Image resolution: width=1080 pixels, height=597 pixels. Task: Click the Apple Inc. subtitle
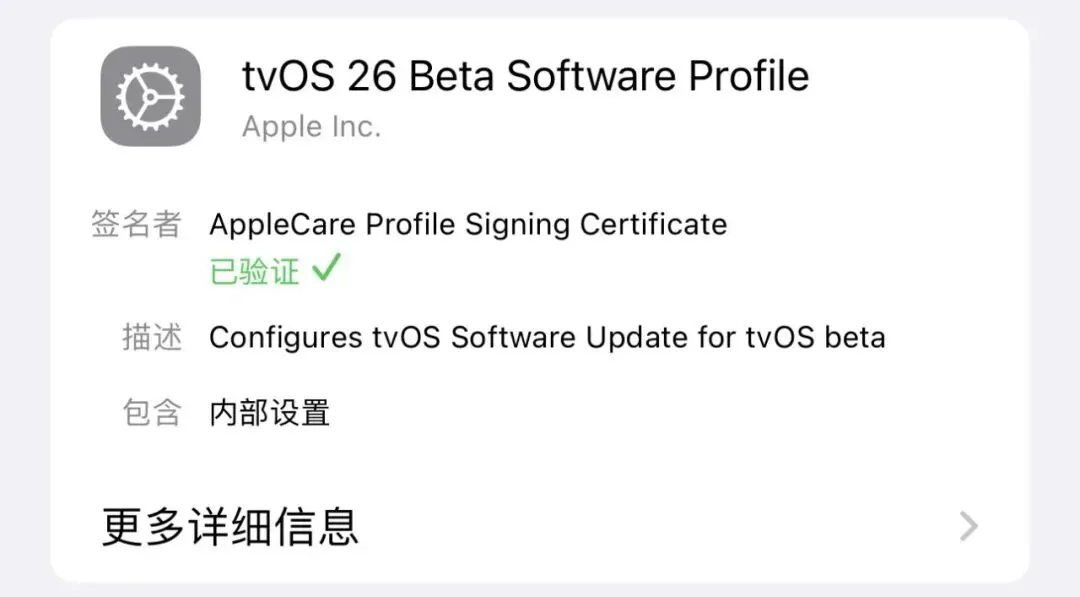pos(311,127)
